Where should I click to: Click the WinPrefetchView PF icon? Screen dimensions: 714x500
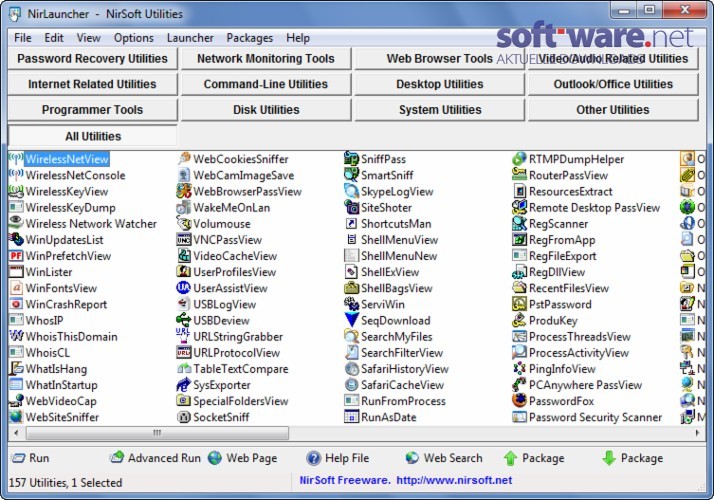[16, 255]
